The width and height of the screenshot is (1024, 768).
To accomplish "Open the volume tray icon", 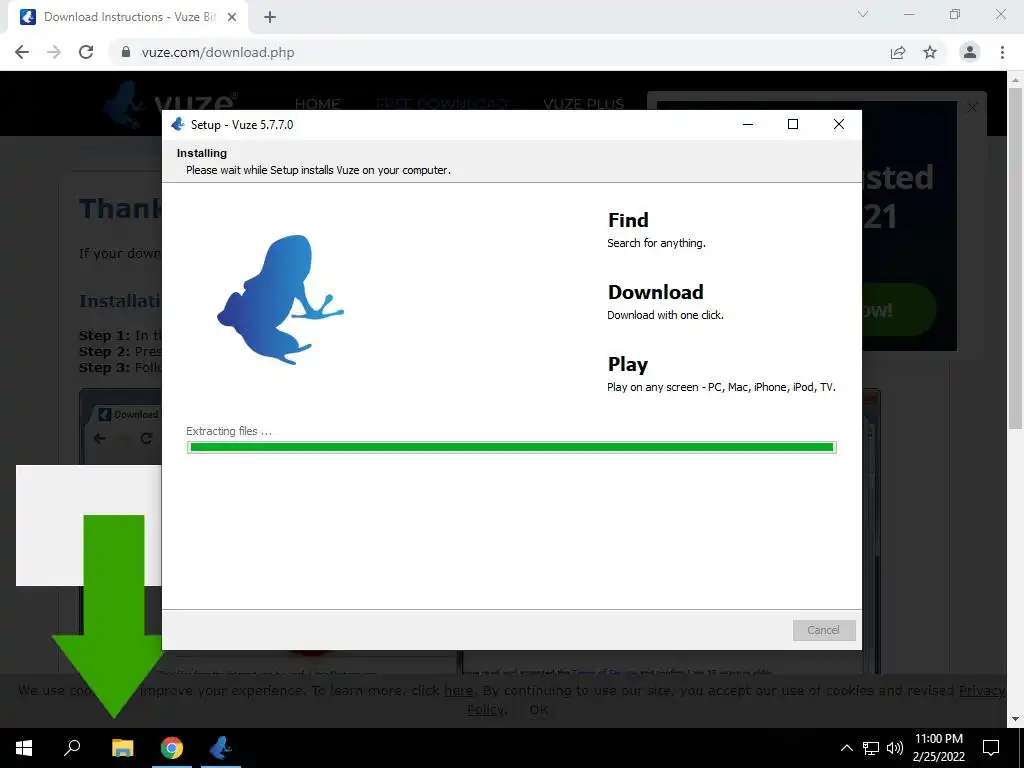I will [x=895, y=748].
